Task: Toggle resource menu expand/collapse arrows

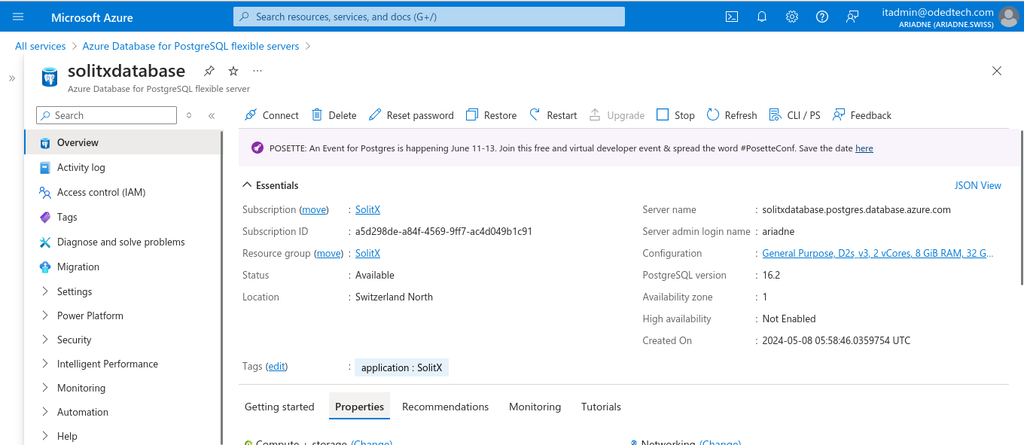Action: click(189, 116)
